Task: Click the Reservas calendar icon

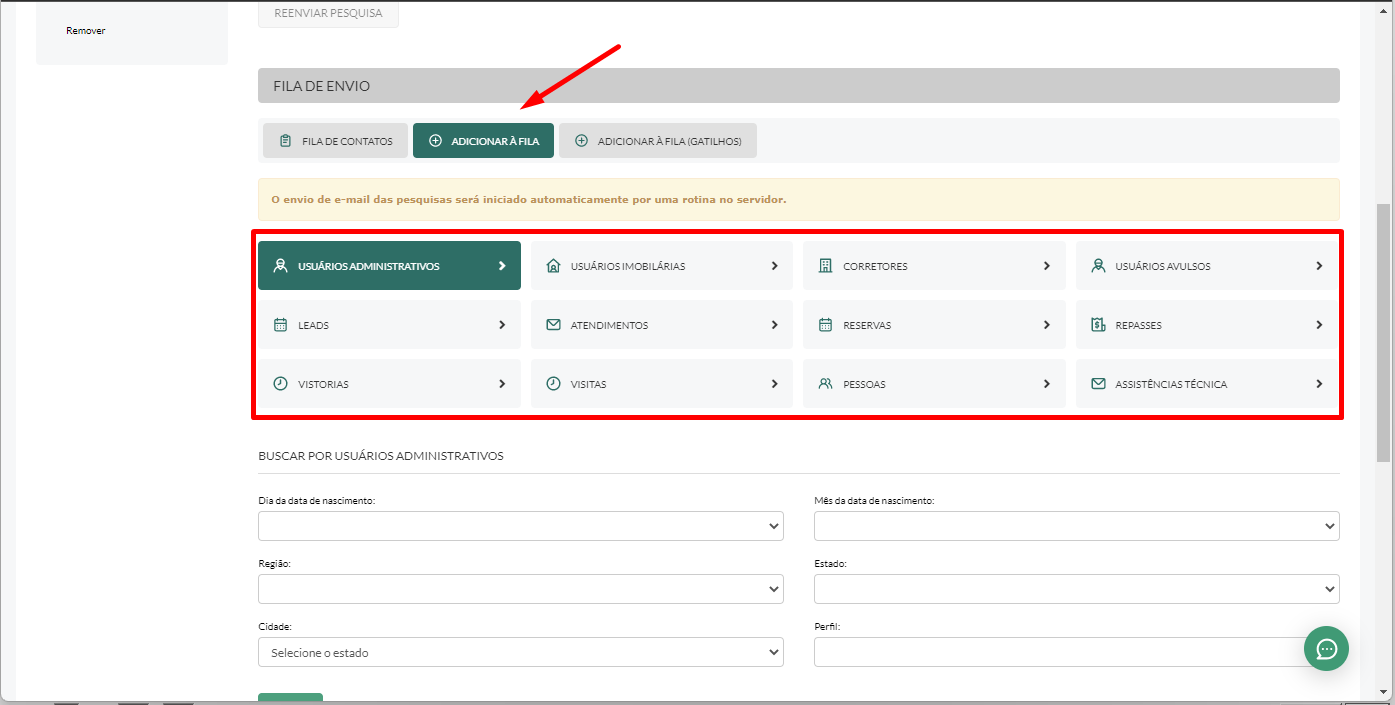Action: point(826,325)
